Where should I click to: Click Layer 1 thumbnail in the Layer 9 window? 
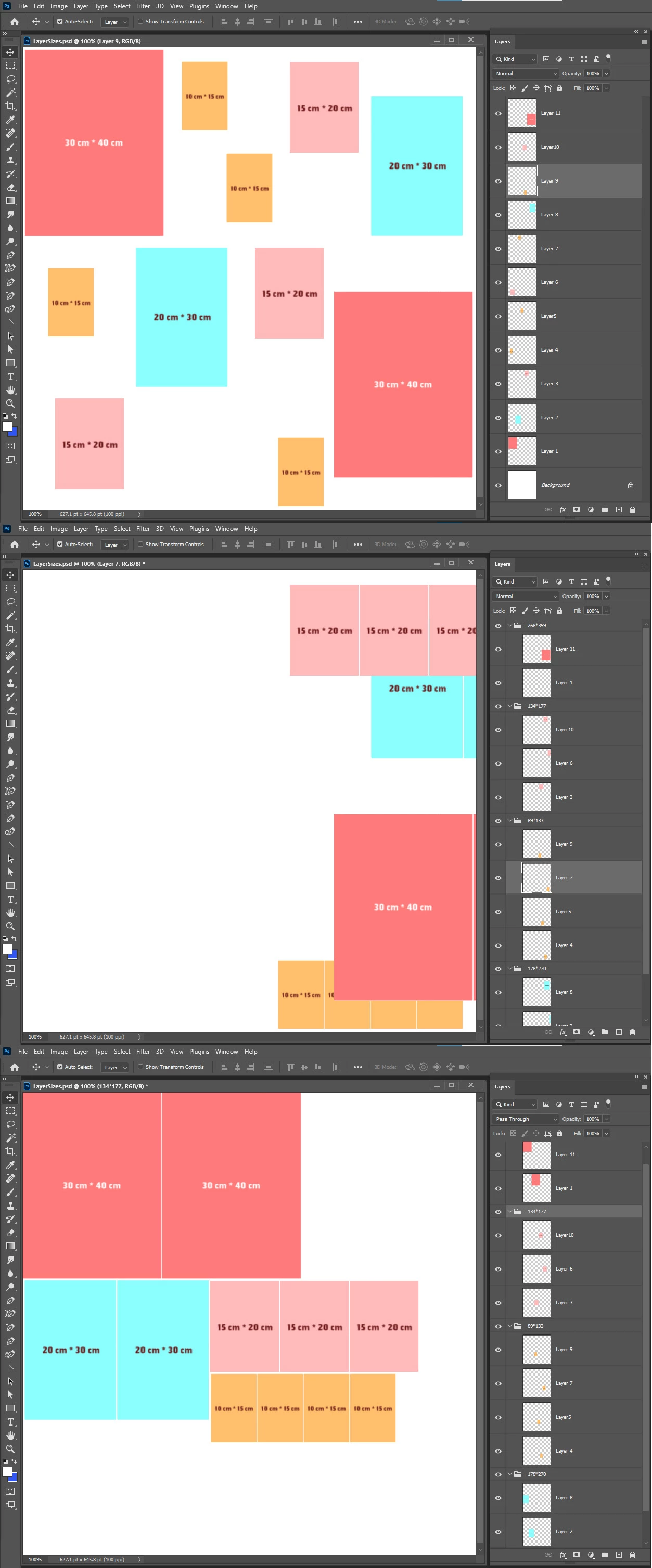[522, 451]
